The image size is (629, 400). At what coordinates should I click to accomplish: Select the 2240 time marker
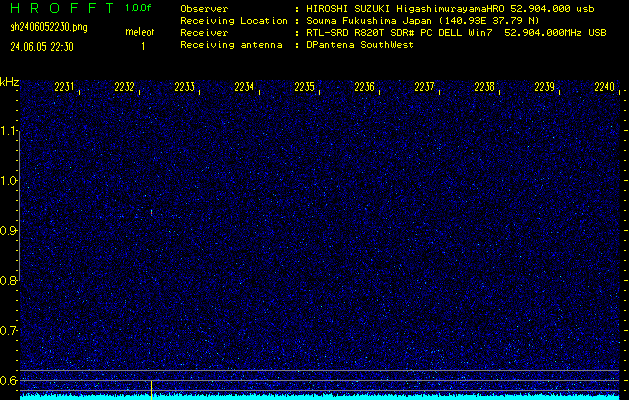coord(603,87)
